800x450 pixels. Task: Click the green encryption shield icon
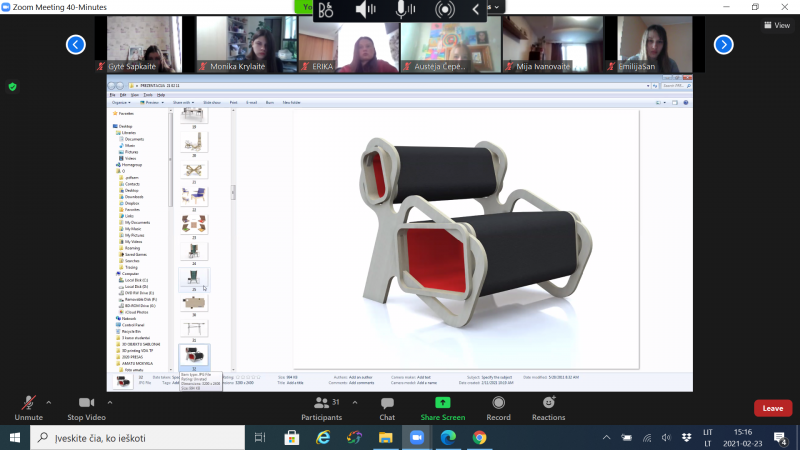pos(13,87)
